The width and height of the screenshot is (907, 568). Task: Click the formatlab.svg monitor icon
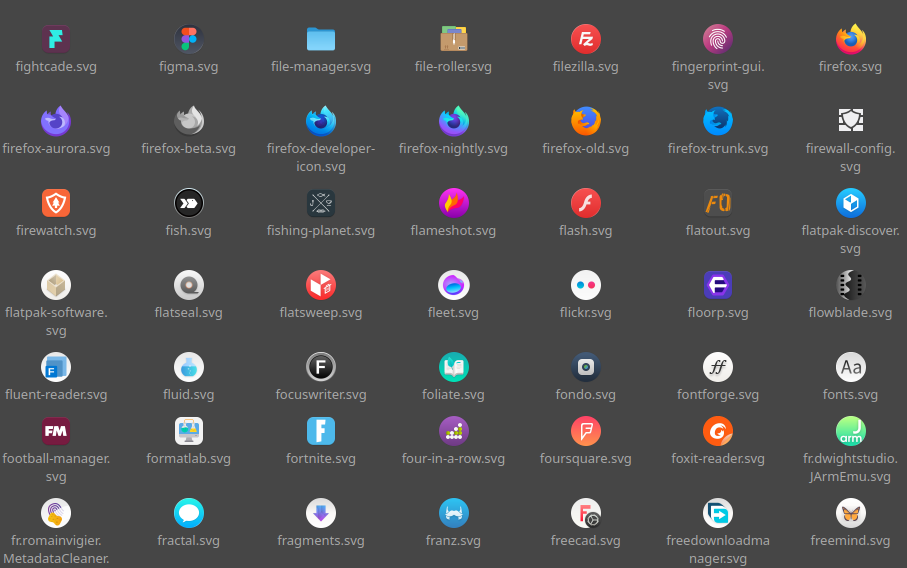(x=189, y=431)
